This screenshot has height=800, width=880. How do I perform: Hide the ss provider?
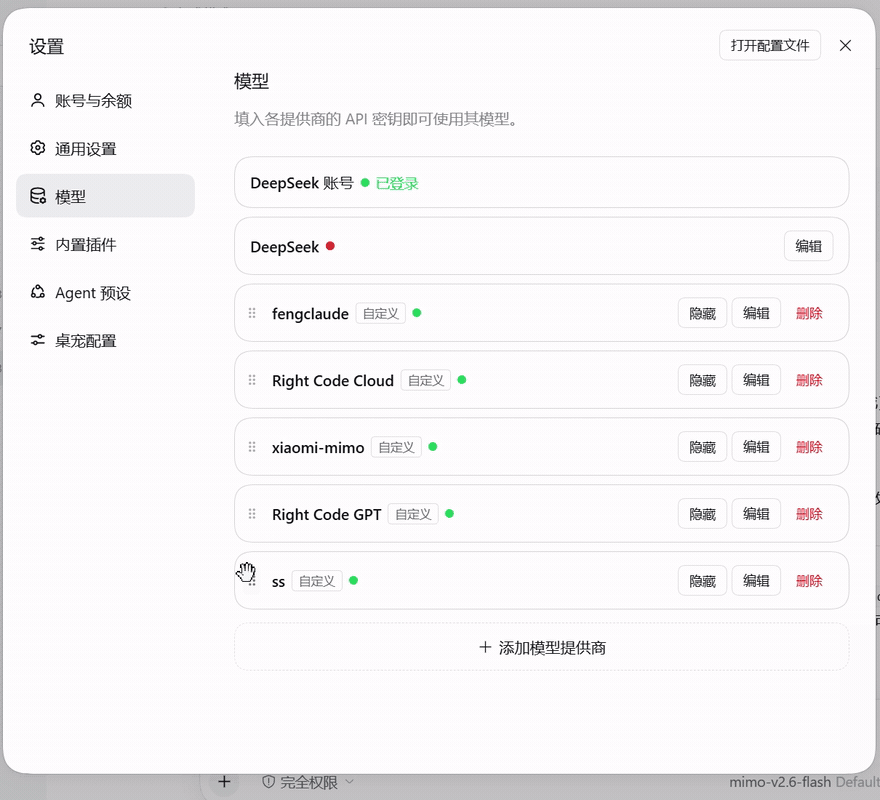702,580
